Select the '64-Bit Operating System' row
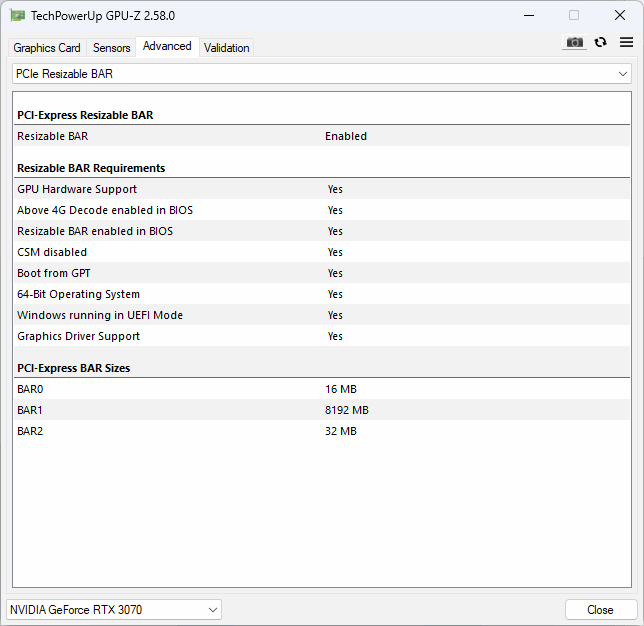 tap(322, 294)
